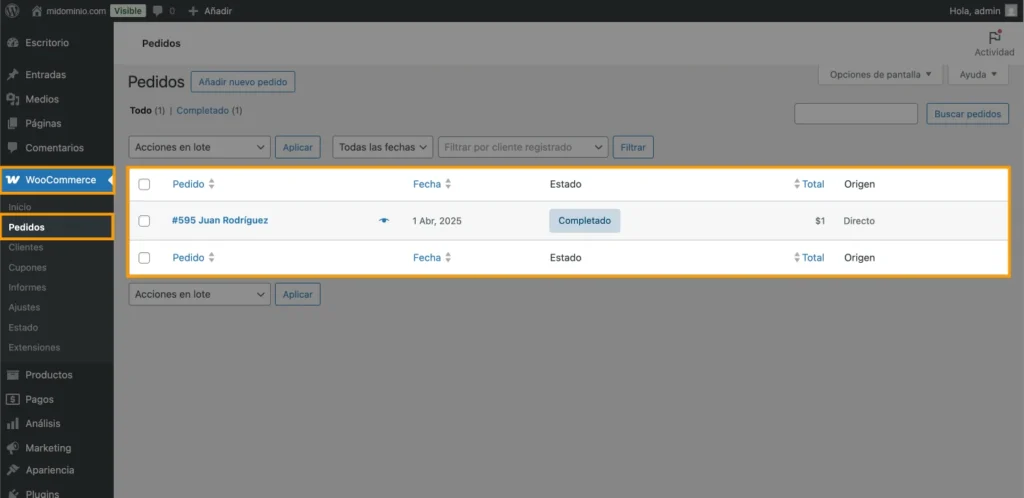Preview order #595 with the eye icon
Screen dimensions: 1024x498
384,221
